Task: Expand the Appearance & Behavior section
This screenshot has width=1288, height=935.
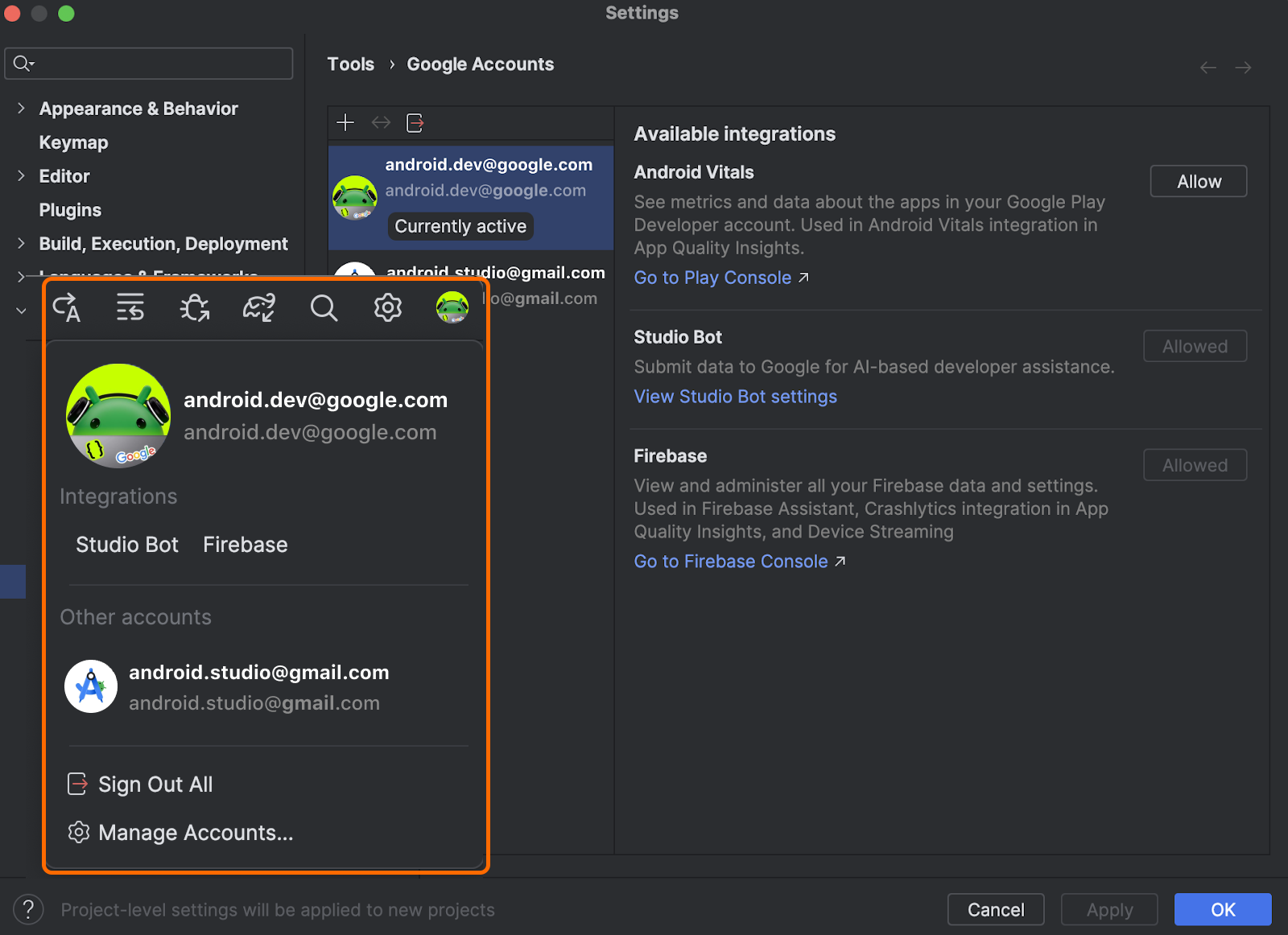Action: click(x=20, y=109)
